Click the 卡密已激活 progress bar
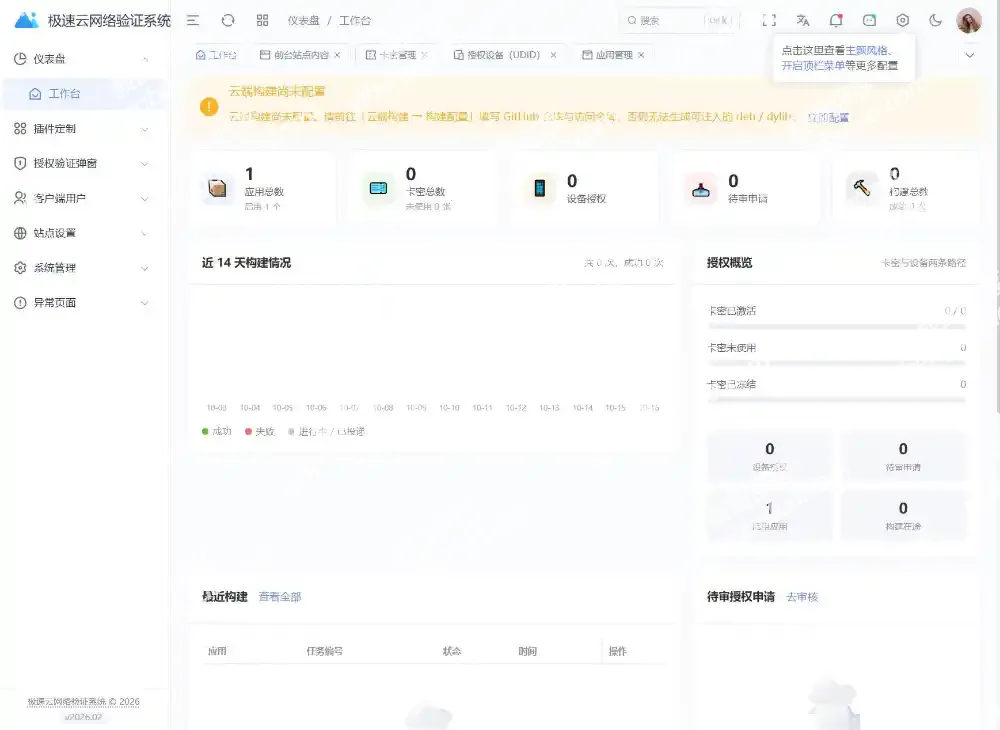The height and width of the screenshot is (730, 1000). [x=837, y=326]
